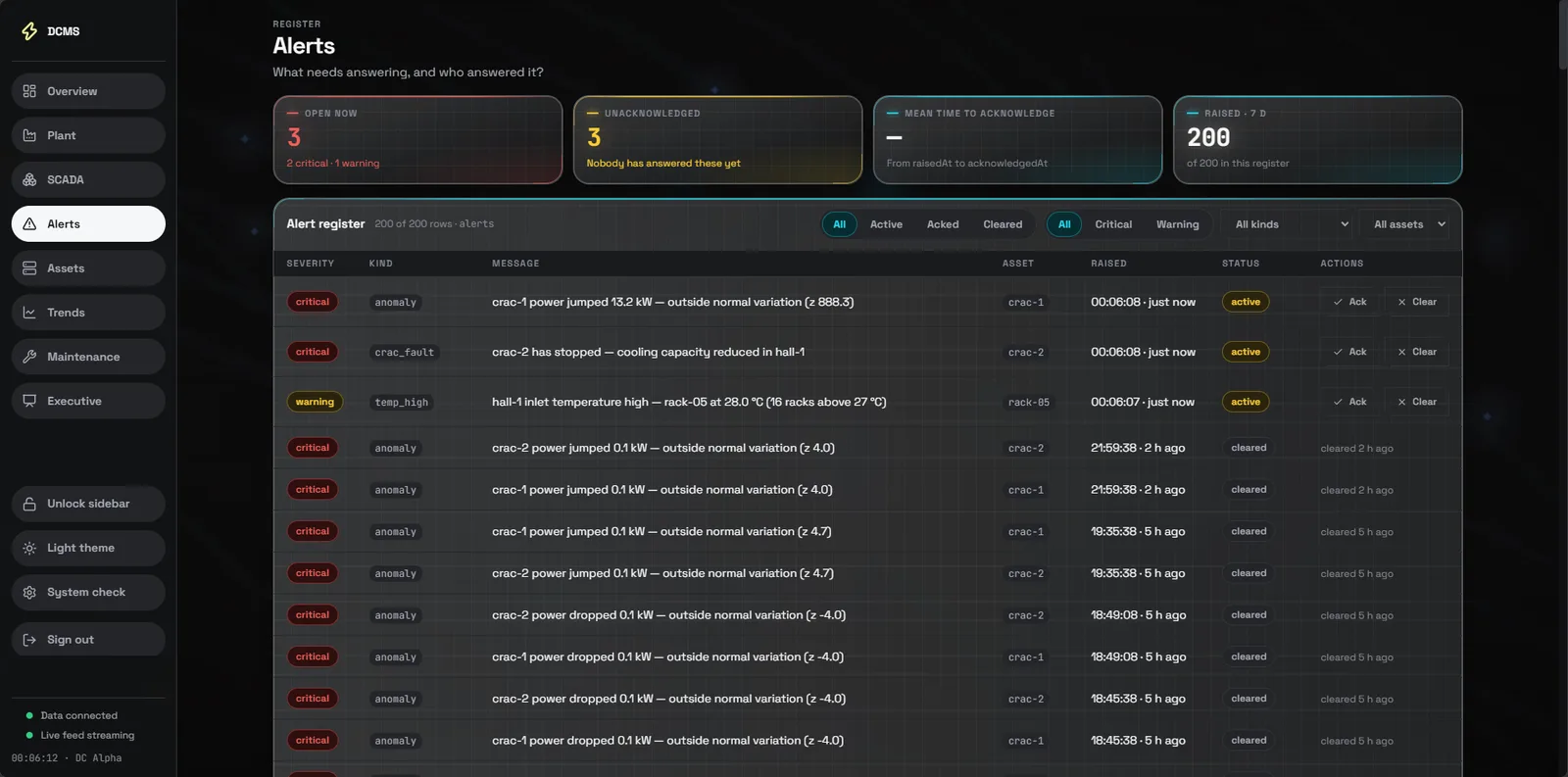Click the Executive presentation icon in sidebar
Image resolution: width=1568 pixels, height=777 pixels.
coord(29,401)
